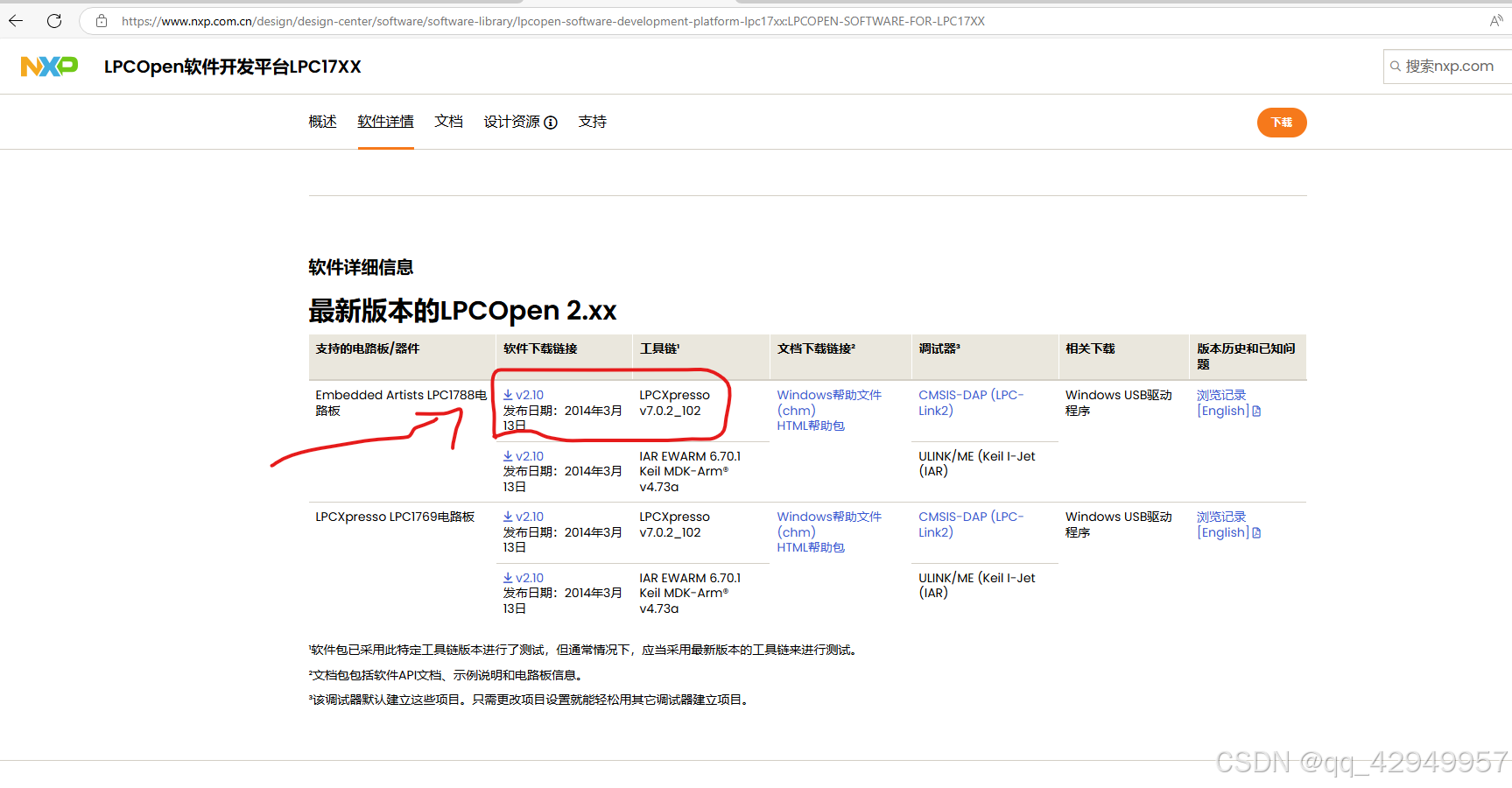The height and width of the screenshot is (788, 1512).
Task: Click the orange 下载 button
Action: point(1282,123)
